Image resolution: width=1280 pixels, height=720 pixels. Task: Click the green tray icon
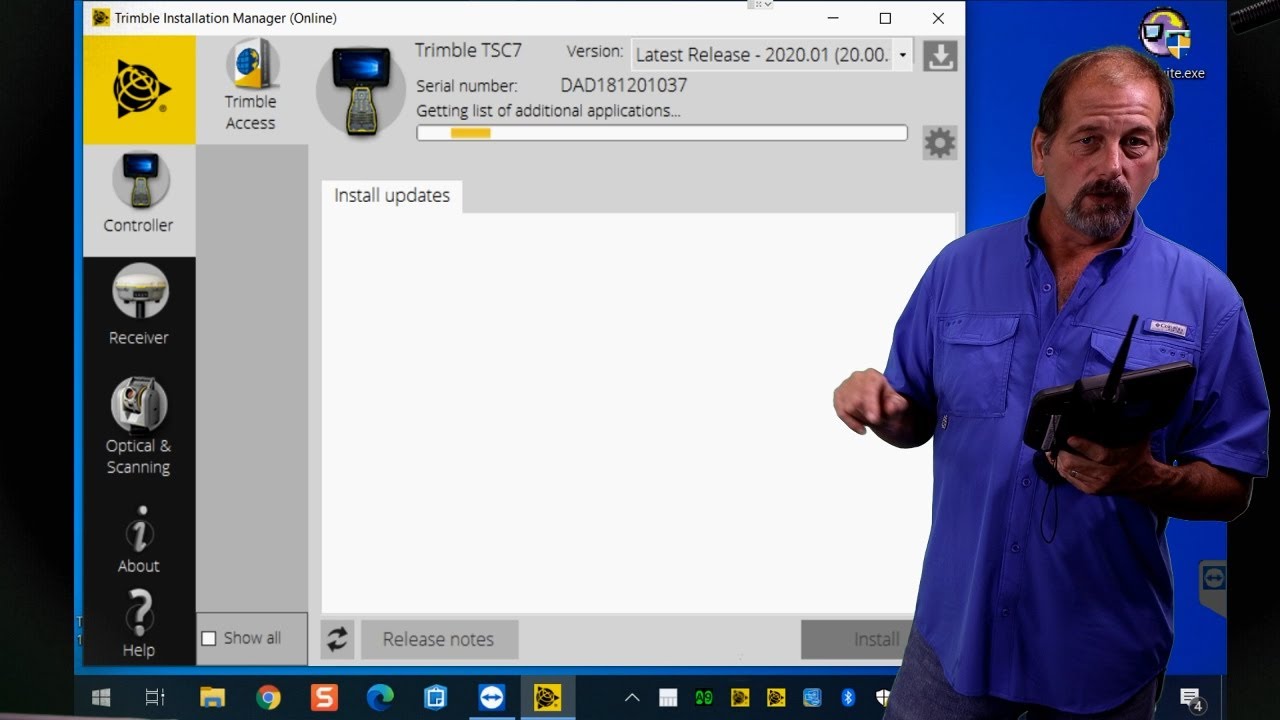(x=704, y=698)
